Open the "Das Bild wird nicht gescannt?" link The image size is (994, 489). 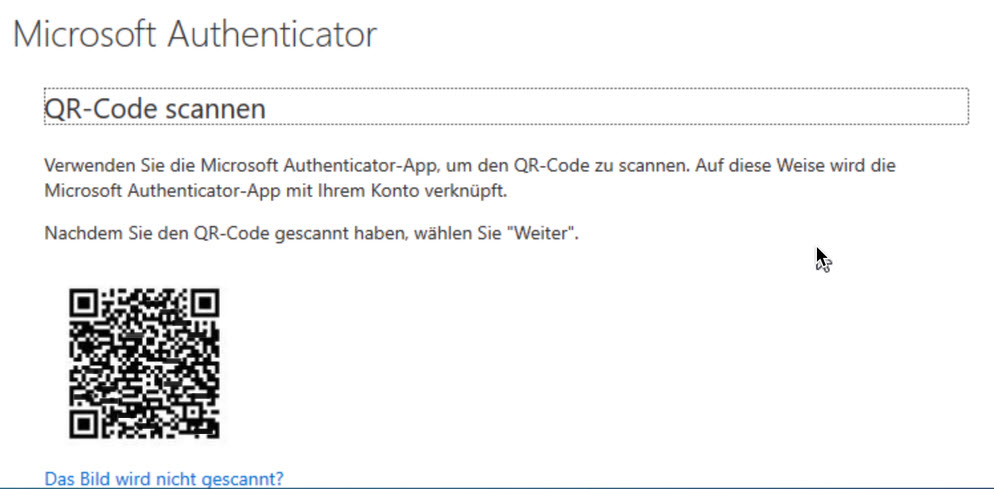164,478
